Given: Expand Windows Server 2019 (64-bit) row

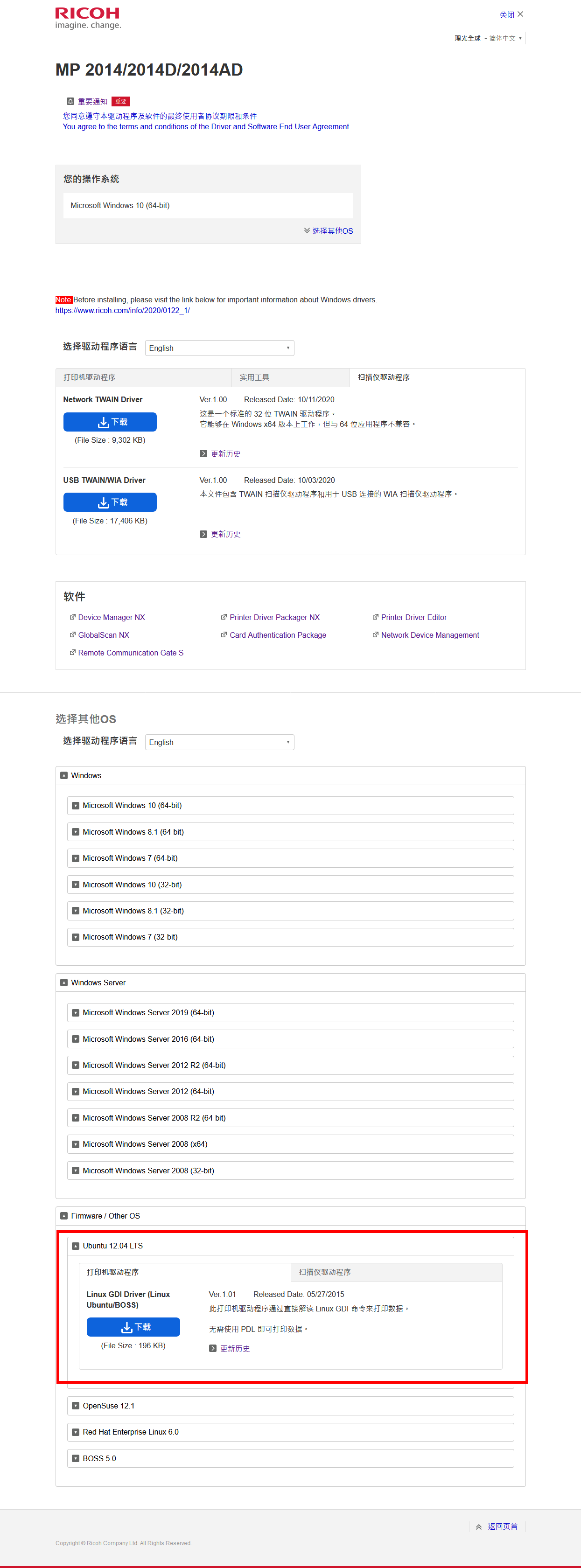Looking at the screenshot, I should click(x=290, y=1012).
